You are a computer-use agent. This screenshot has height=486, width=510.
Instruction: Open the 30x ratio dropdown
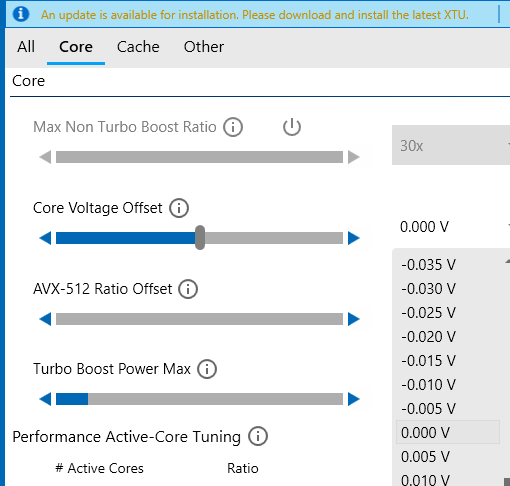[x=451, y=145]
